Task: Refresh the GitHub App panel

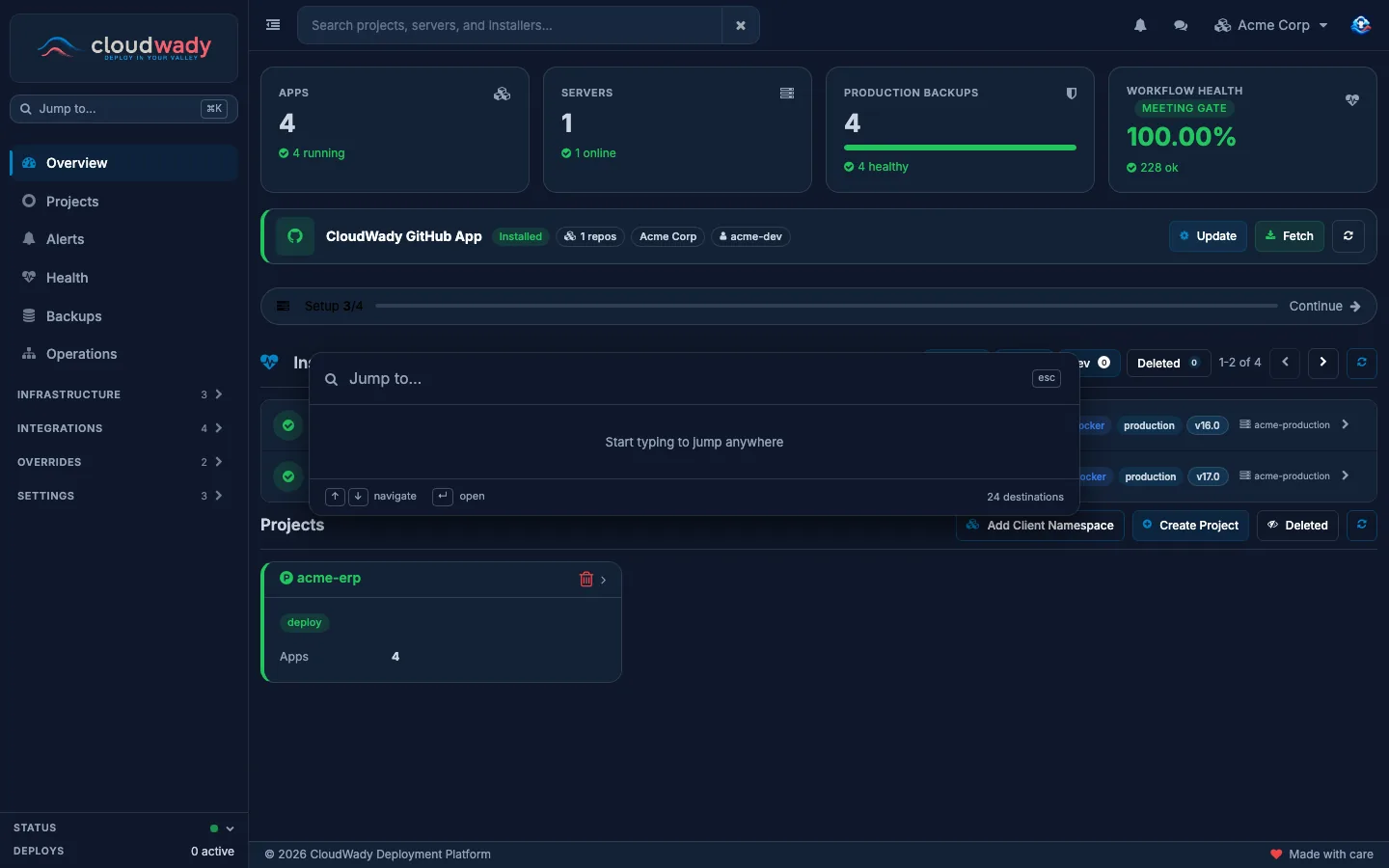Action: pos(1348,236)
